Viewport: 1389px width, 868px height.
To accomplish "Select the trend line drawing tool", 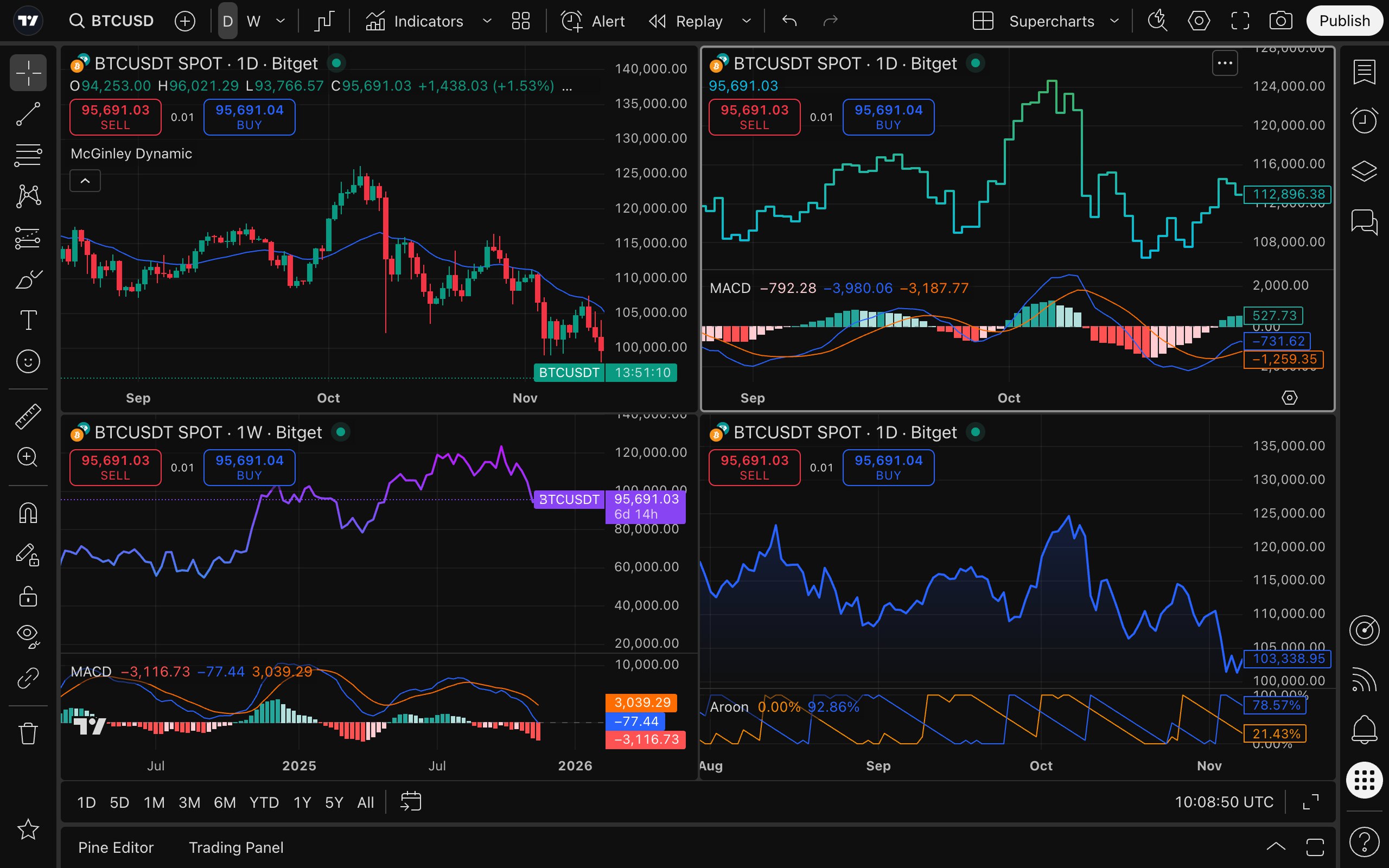I will coord(28,114).
